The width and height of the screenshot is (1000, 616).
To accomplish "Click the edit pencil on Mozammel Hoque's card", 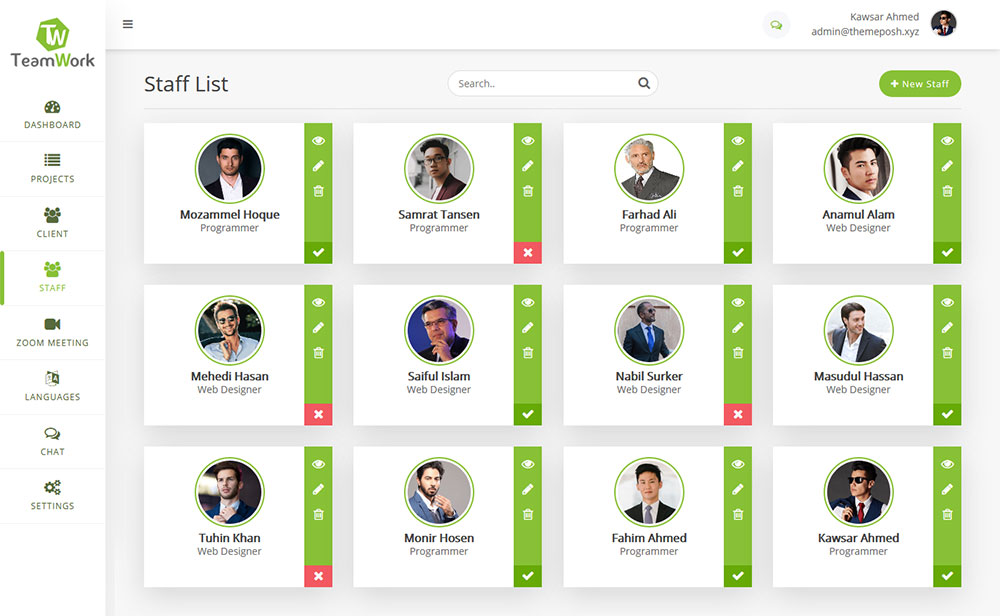I will (318, 165).
